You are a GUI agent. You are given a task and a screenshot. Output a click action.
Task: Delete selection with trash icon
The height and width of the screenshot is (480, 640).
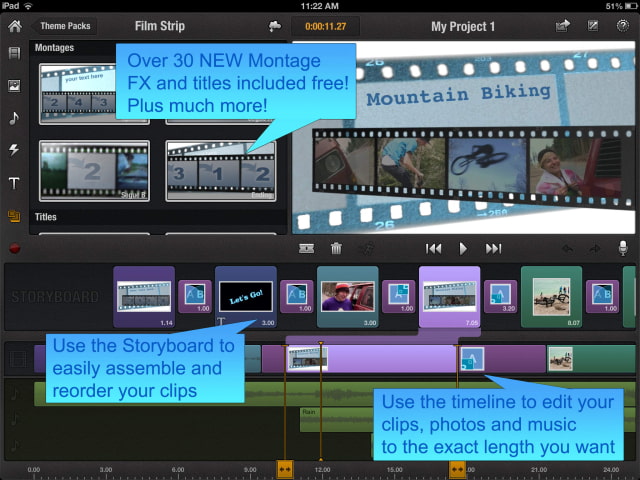point(336,248)
